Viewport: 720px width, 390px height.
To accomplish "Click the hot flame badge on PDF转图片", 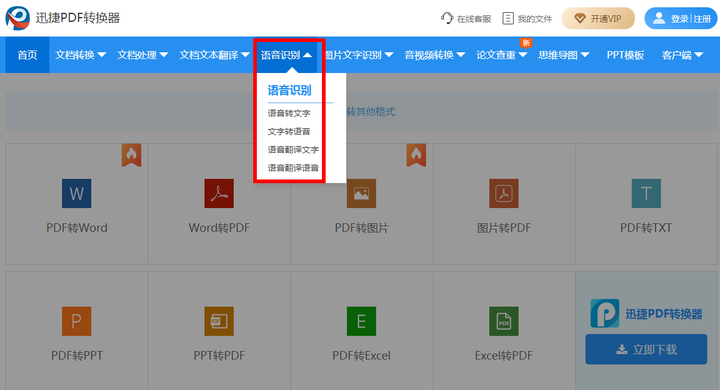I will click(x=416, y=155).
